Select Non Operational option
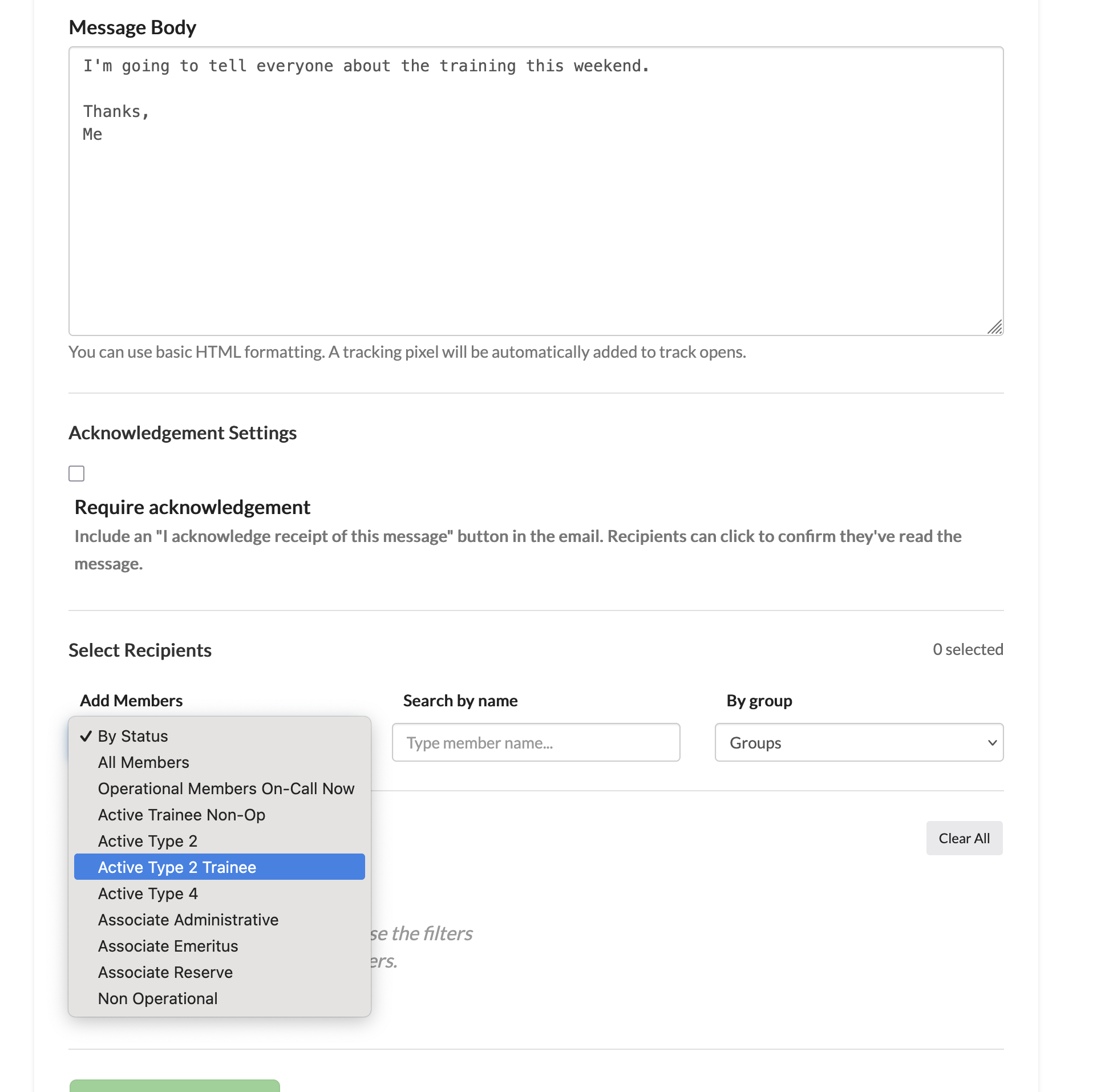 [x=157, y=998]
